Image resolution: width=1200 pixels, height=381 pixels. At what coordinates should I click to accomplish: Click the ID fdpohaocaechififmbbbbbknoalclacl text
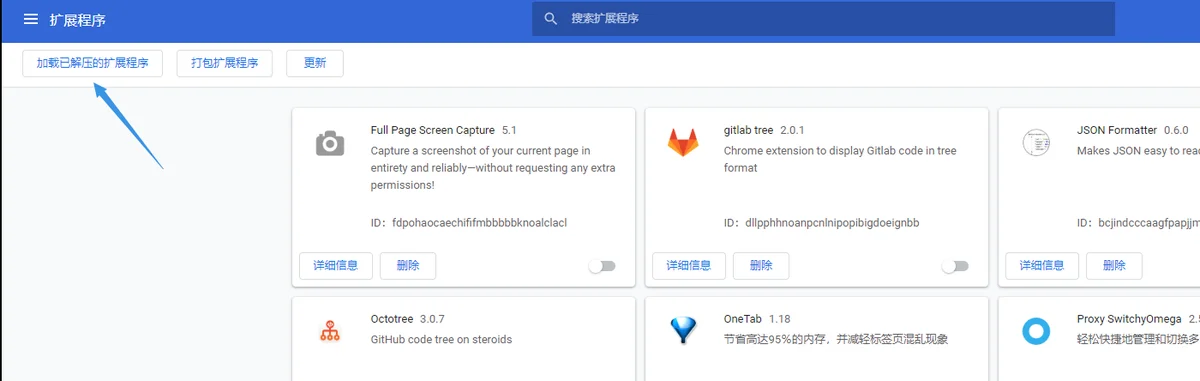click(x=469, y=222)
